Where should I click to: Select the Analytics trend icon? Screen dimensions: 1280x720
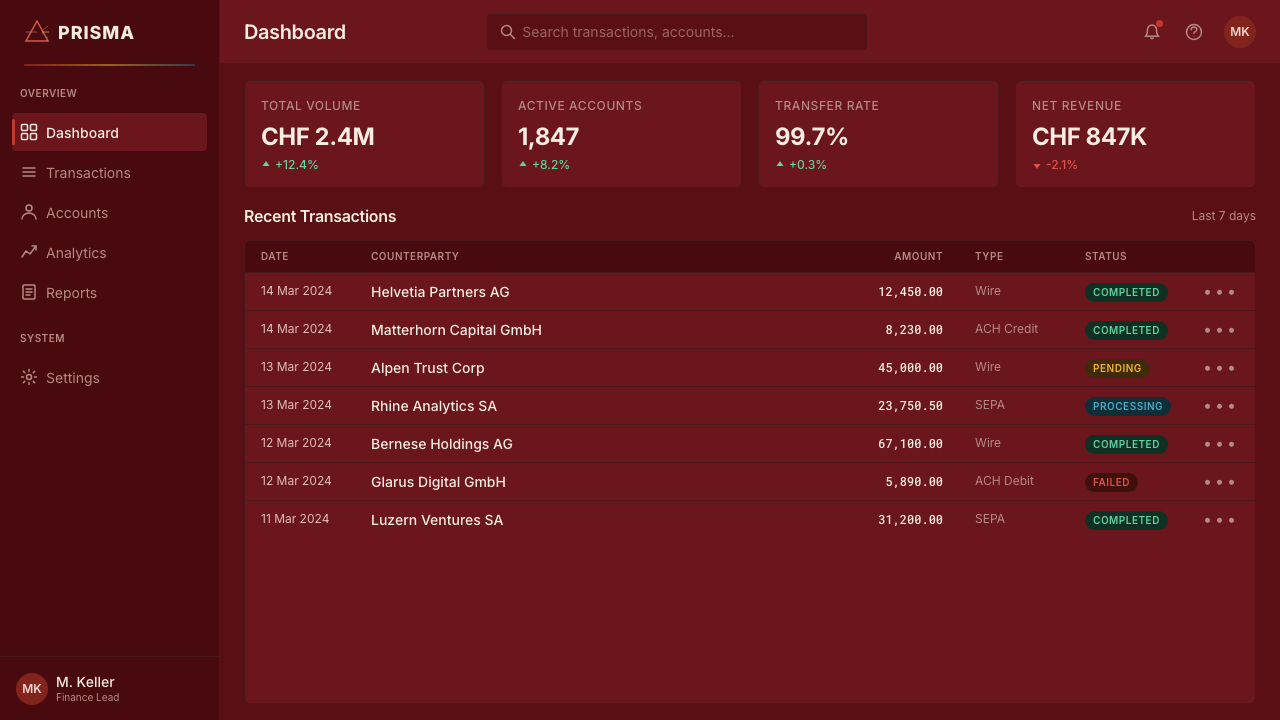29,252
